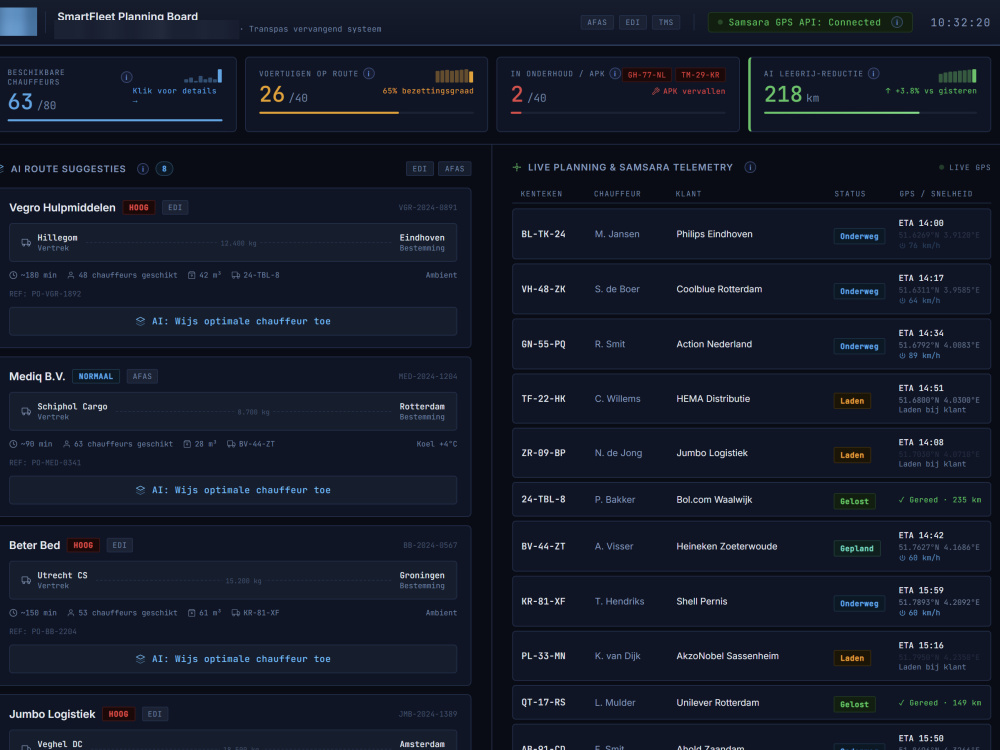Click info icon beside Live Planning & Samsara Telemetry
This screenshot has height=750, width=1000.
tap(750, 168)
